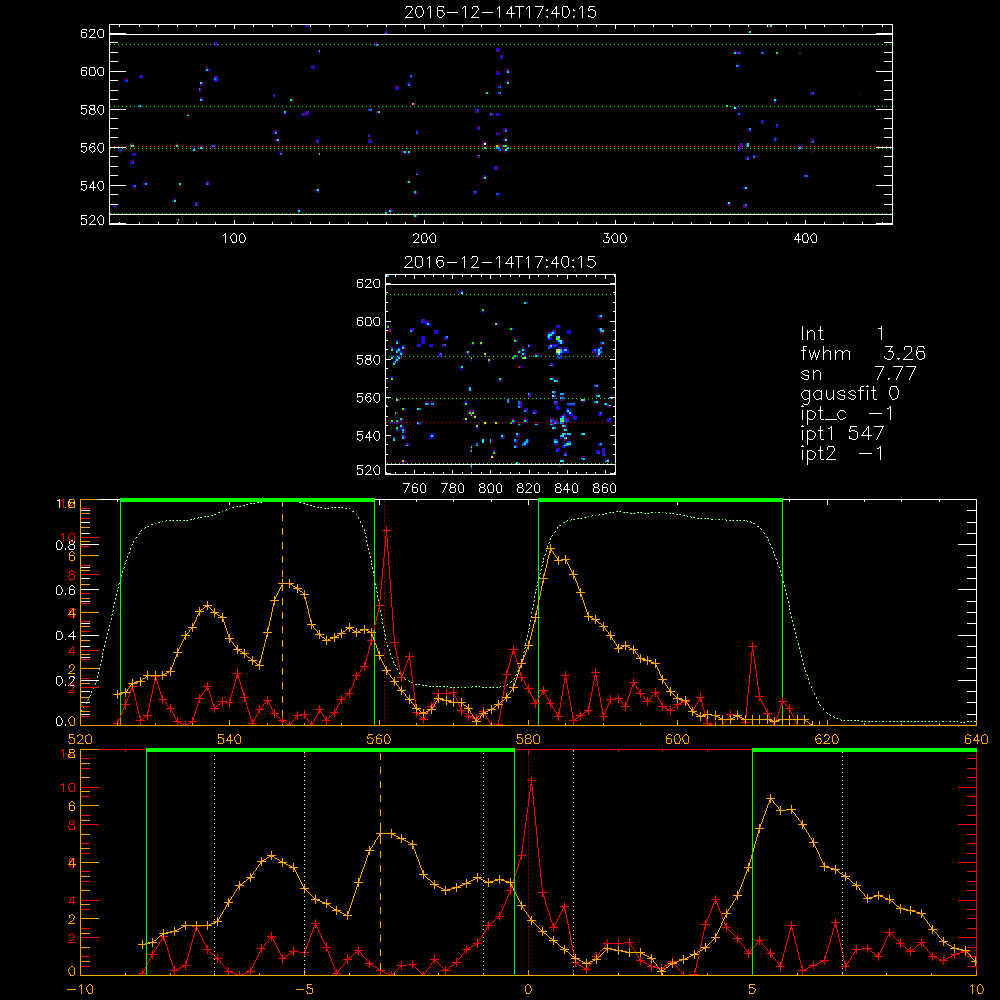The height and width of the screenshot is (1000, 1000).
Task: Click y-axis label 18 on the bottom plot
Action: point(68,754)
